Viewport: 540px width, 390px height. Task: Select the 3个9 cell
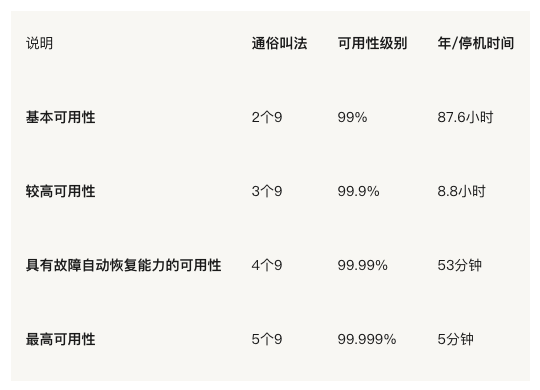(x=267, y=191)
